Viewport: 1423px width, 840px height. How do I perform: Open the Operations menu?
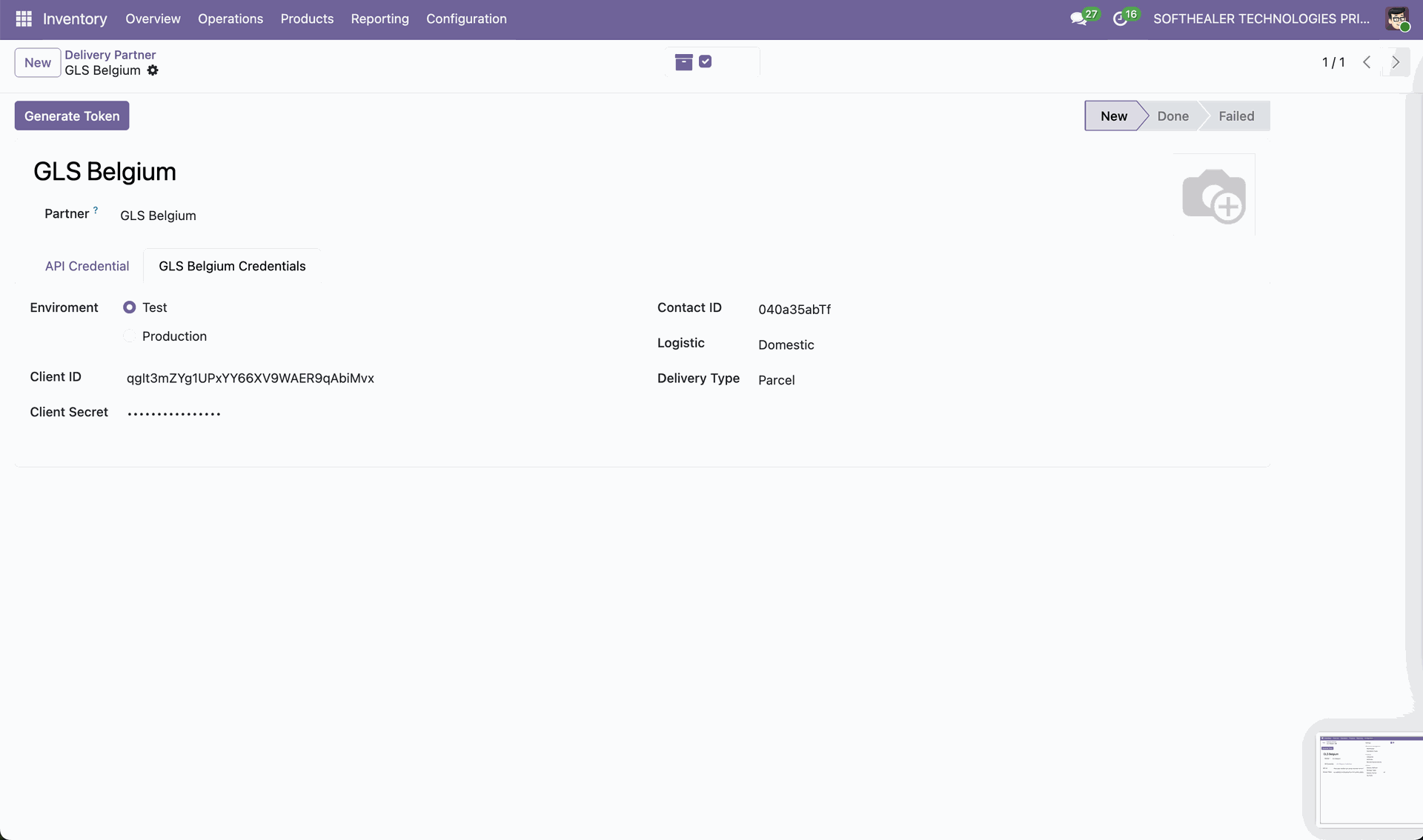tap(230, 19)
